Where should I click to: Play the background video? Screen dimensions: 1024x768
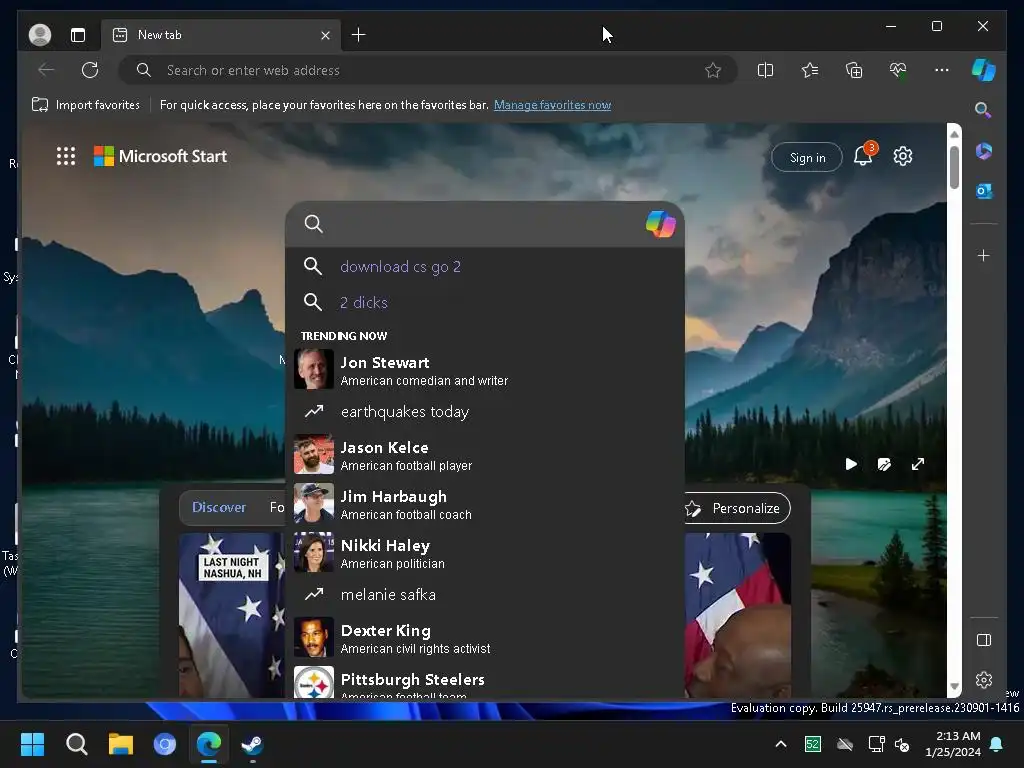pos(851,464)
